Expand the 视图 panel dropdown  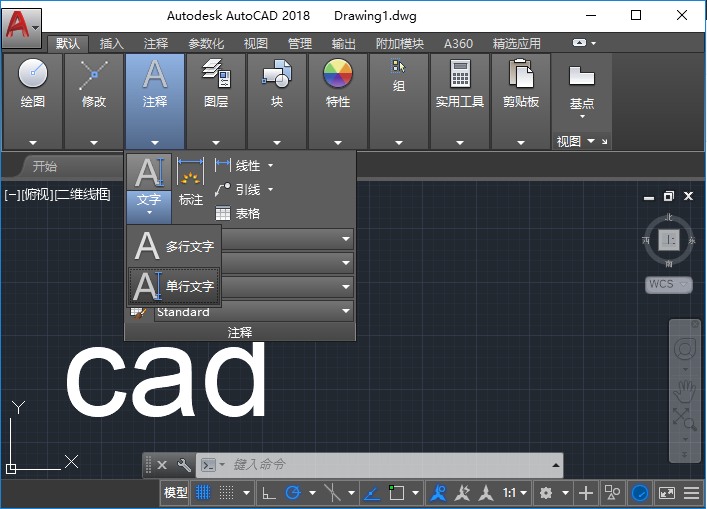(591, 141)
